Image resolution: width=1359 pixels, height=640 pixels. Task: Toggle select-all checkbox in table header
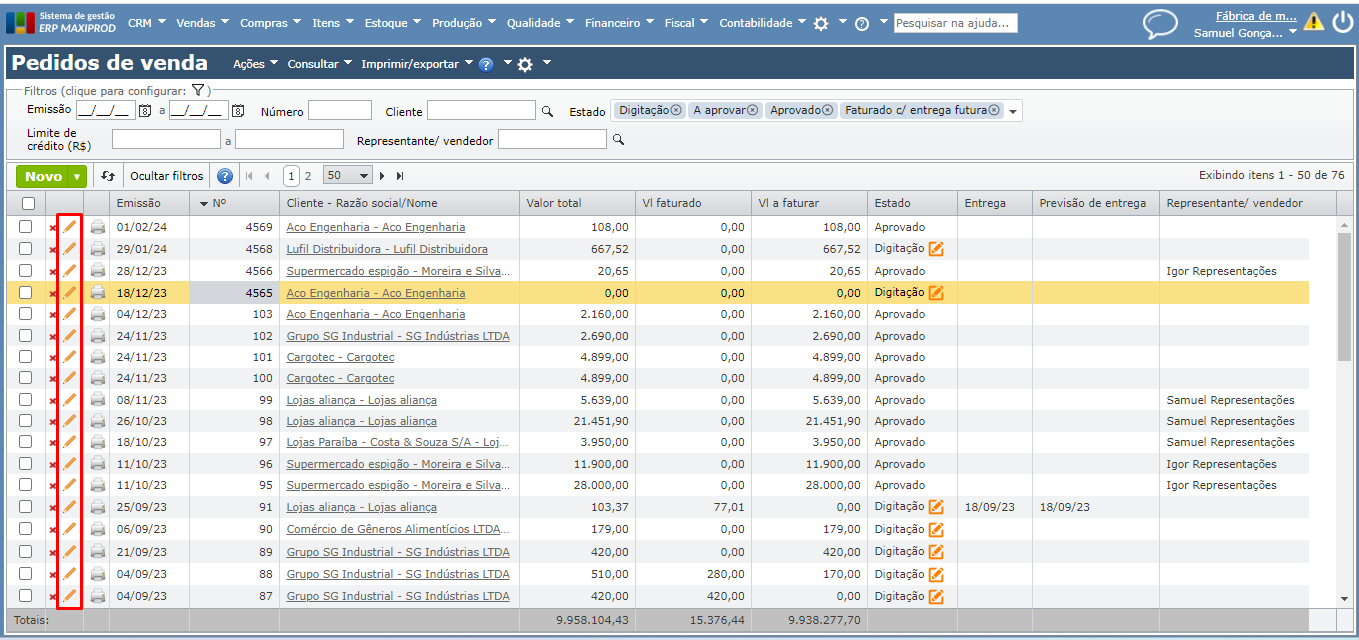coord(27,203)
